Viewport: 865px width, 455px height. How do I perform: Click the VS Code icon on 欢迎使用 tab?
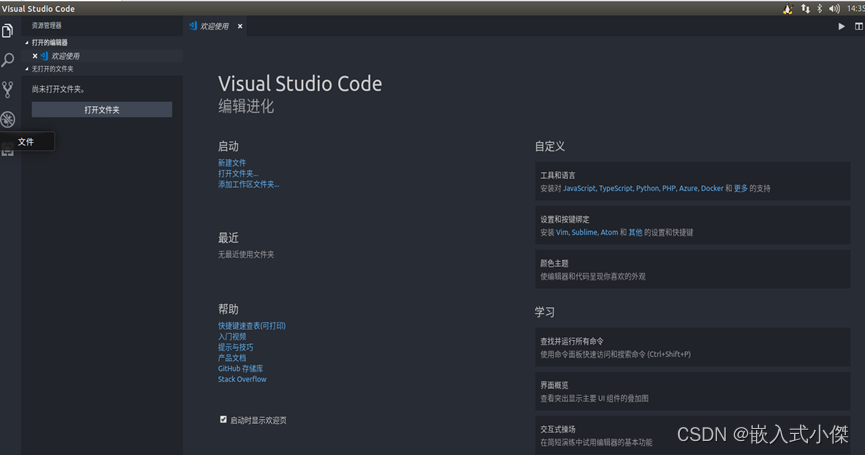(193, 26)
